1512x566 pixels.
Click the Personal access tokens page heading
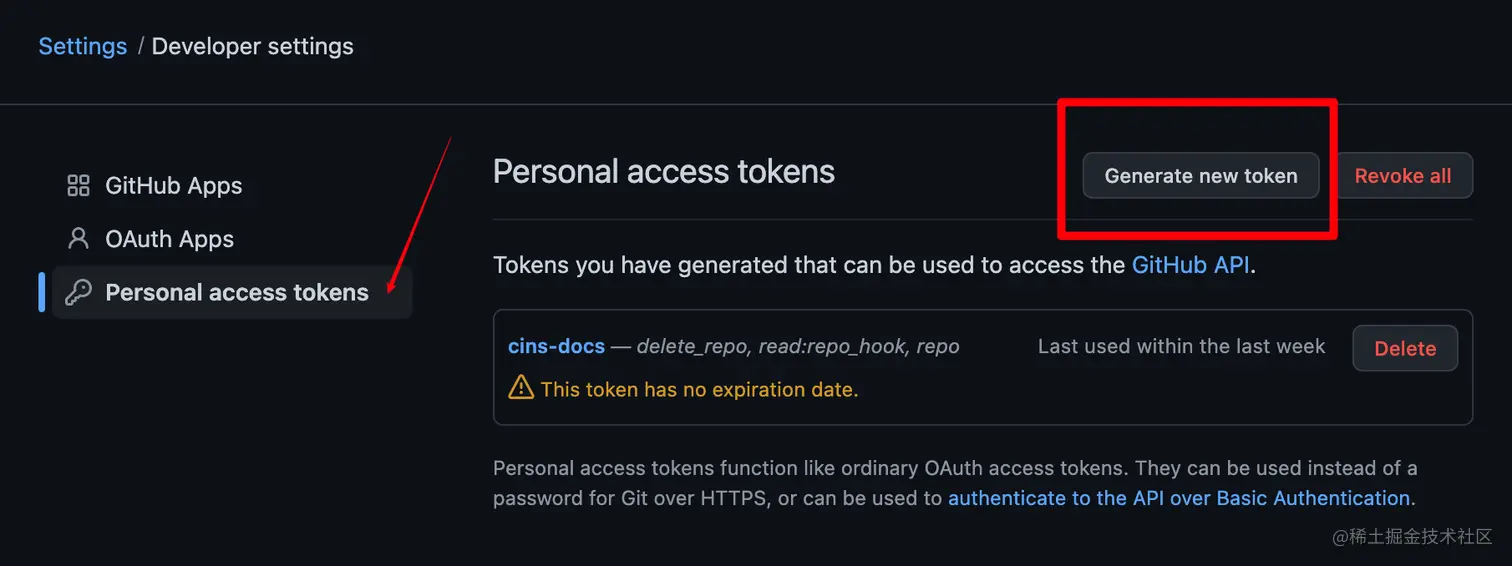(664, 172)
